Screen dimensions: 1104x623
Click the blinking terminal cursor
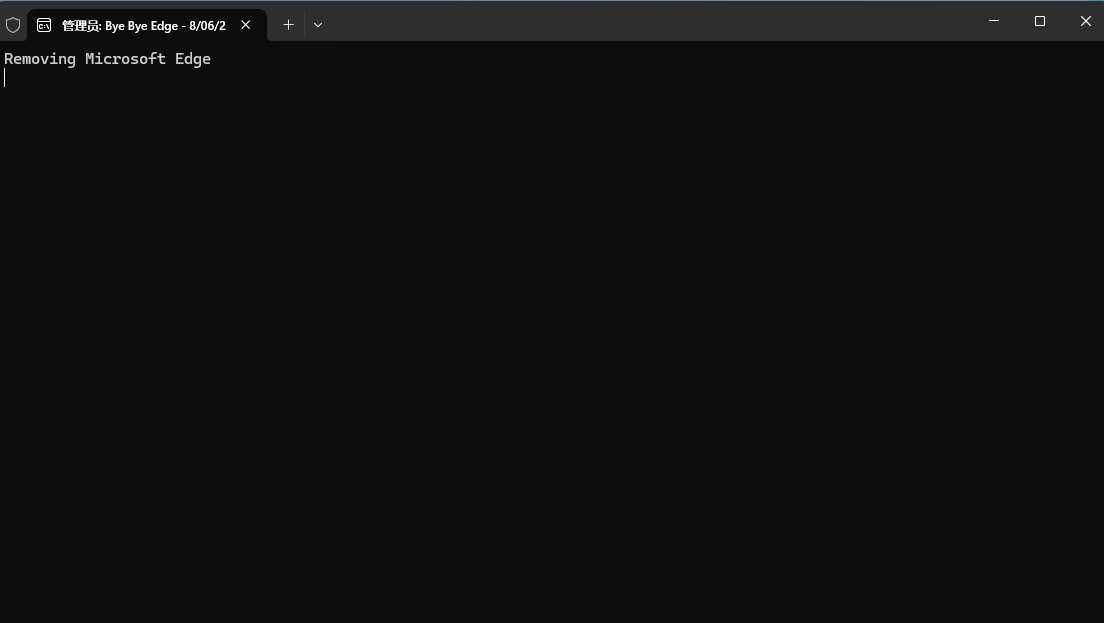4,77
